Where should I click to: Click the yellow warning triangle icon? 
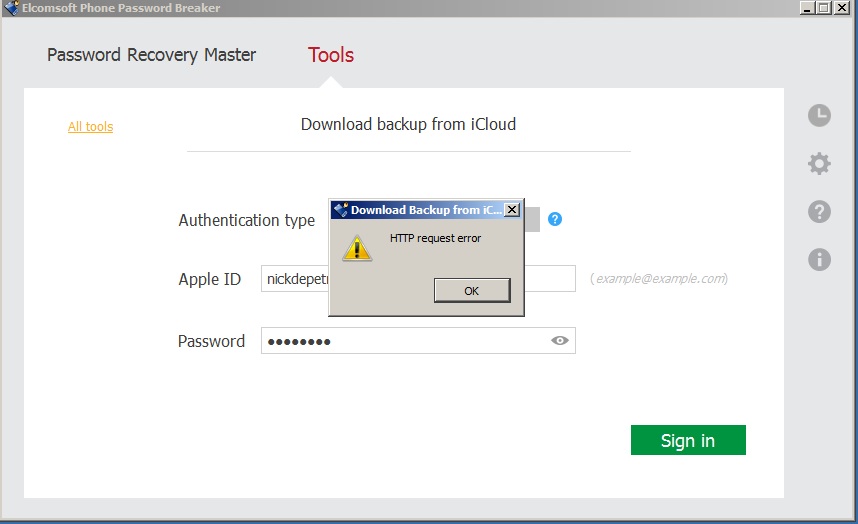pos(357,247)
